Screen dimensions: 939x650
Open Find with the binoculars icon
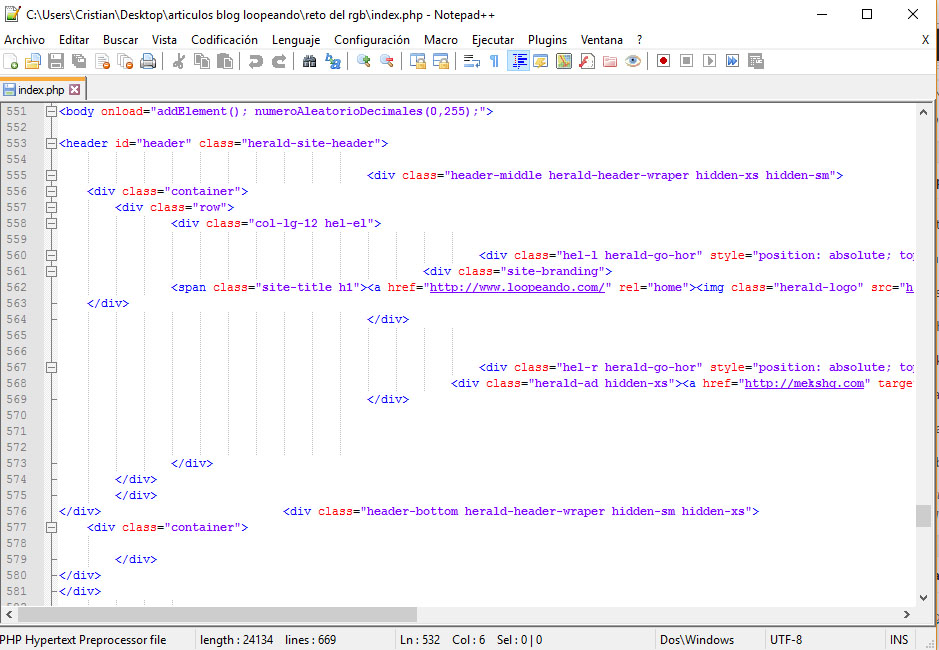(309, 61)
